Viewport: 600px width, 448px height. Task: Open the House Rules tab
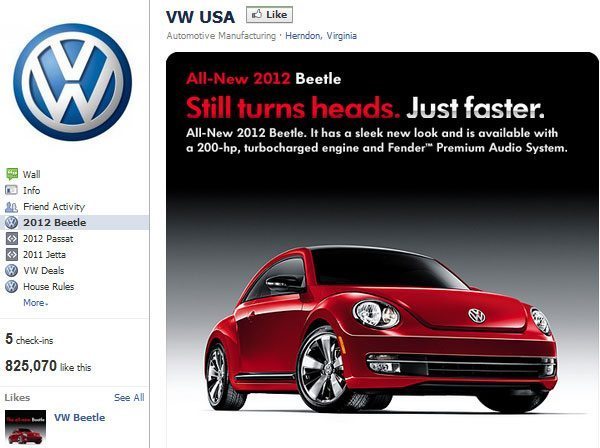tap(49, 287)
